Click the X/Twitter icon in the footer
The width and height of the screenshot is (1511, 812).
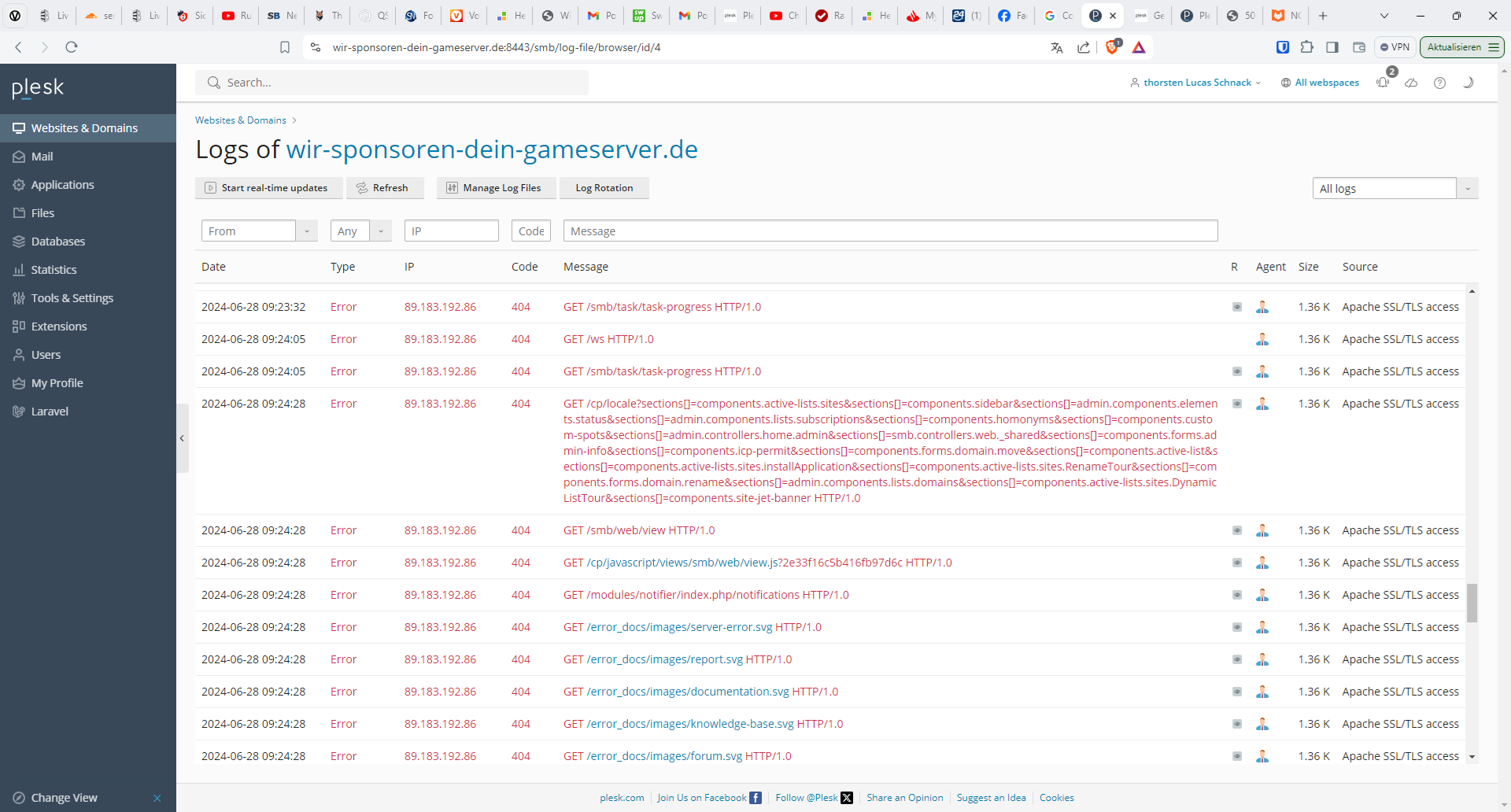pos(847,798)
